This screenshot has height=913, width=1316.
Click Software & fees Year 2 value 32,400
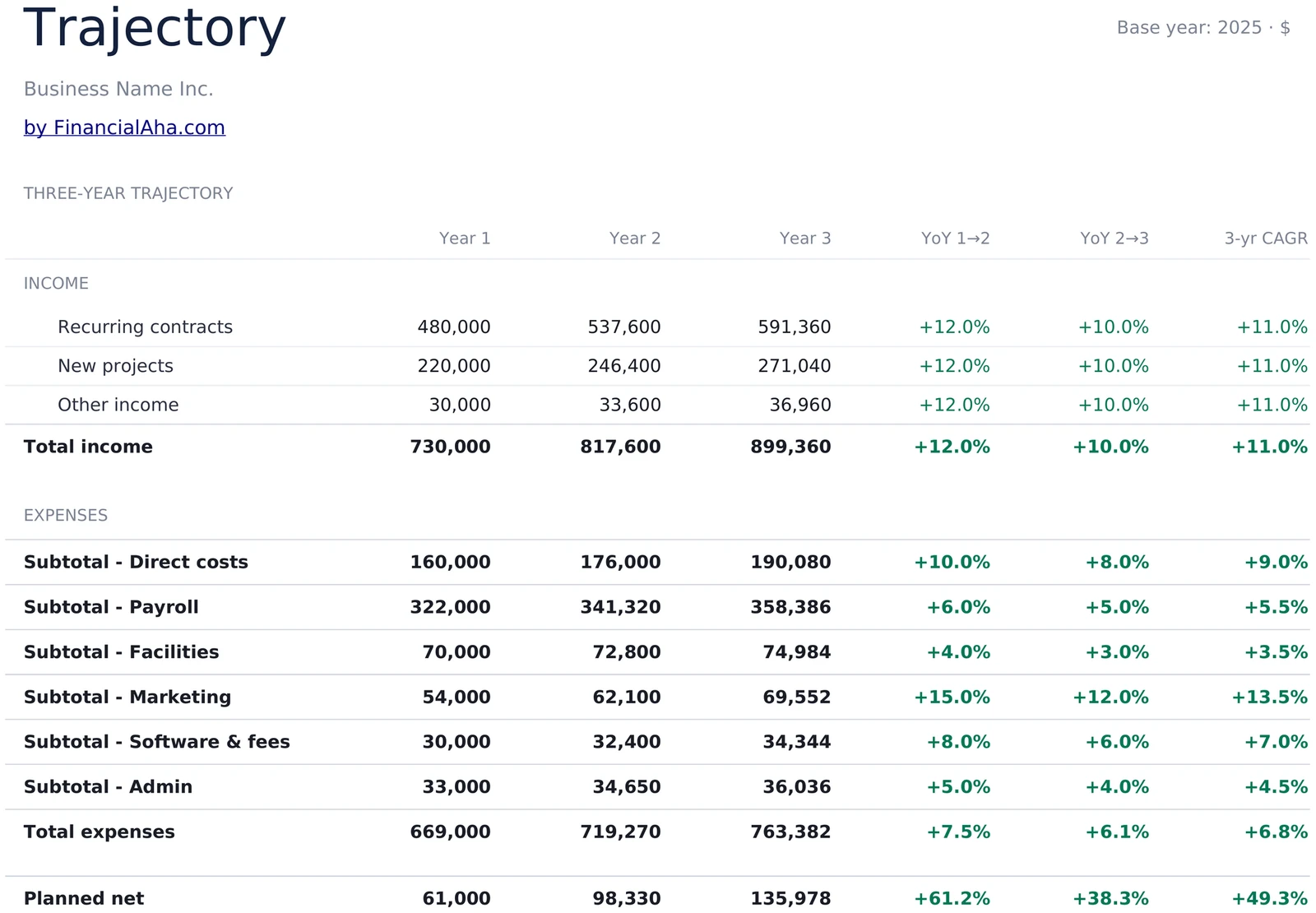point(627,742)
